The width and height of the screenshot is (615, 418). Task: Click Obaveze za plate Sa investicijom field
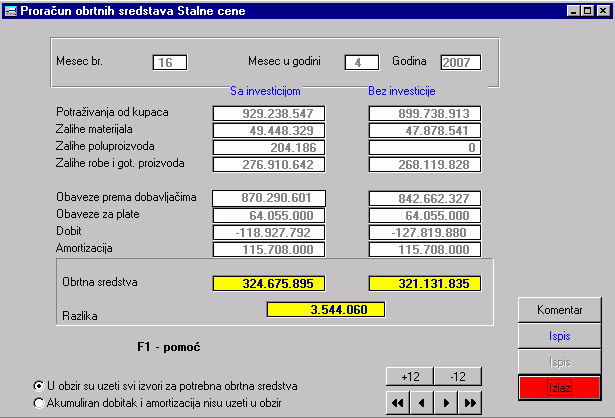[x=269, y=216]
